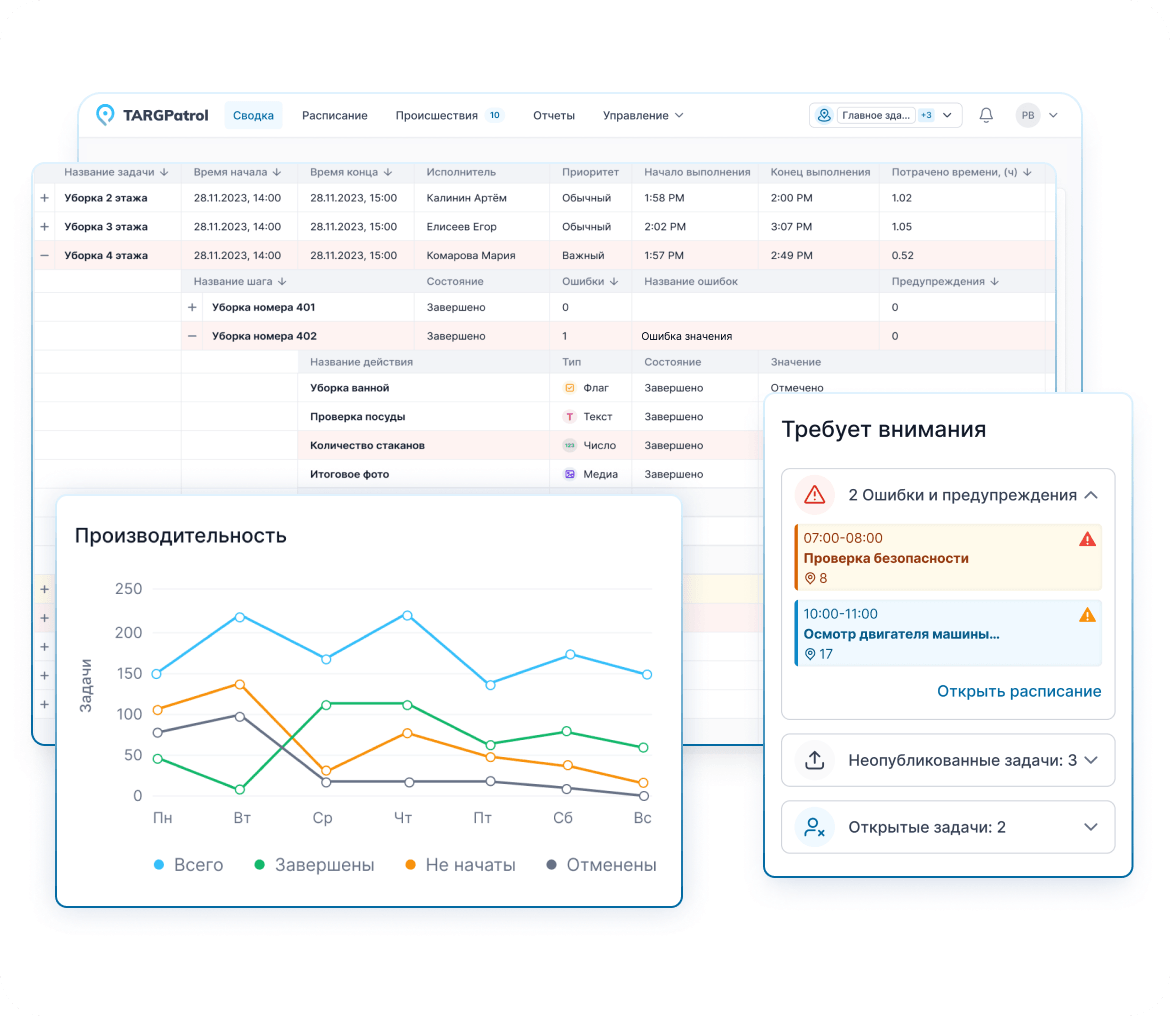Click the TARGPatrol logo icon
The width and height of the screenshot is (1170, 1016).
click(105, 115)
